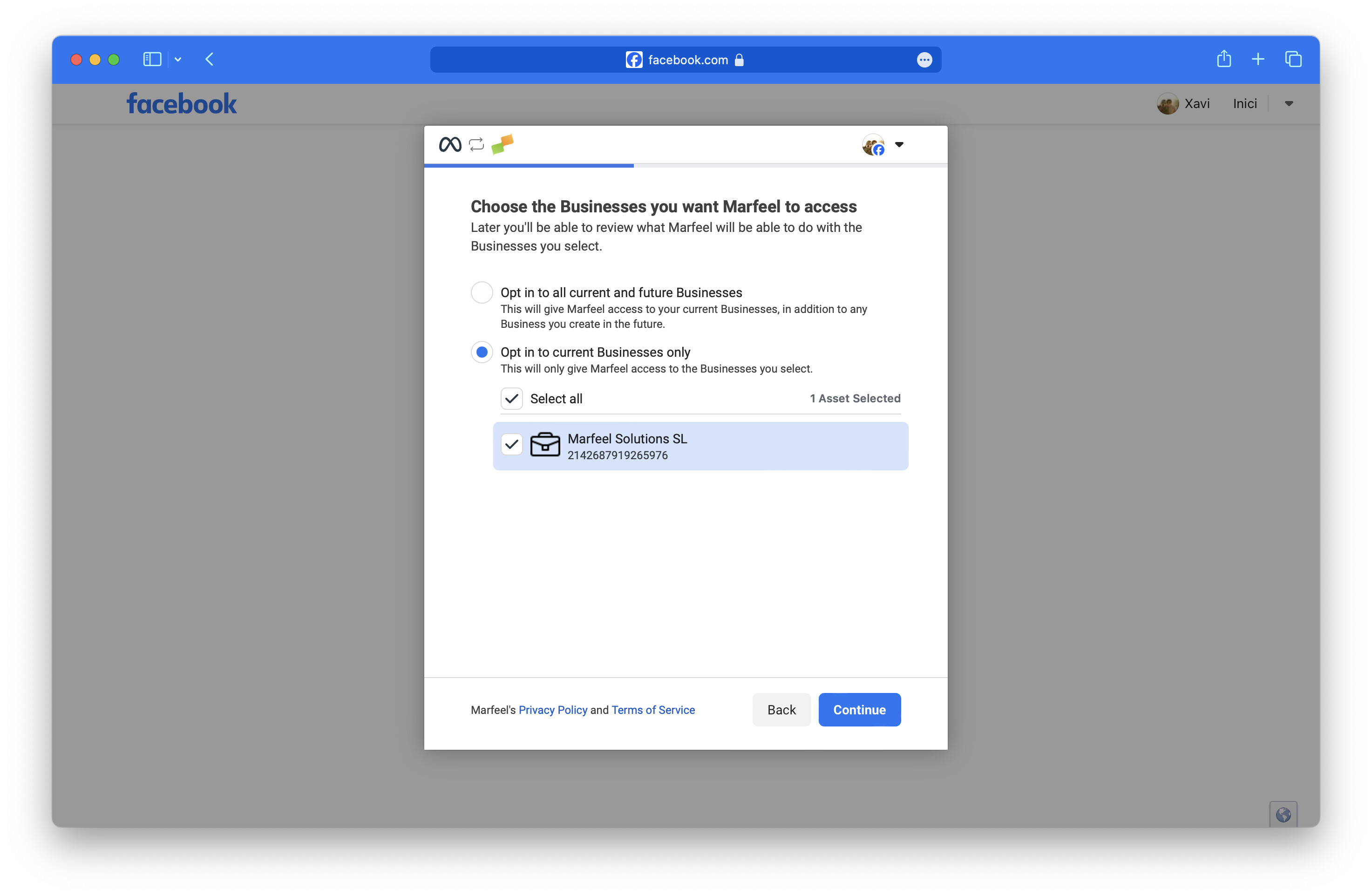Select opt in to all current and future Businesses
Screen dimensions: 1372x896
482,292
